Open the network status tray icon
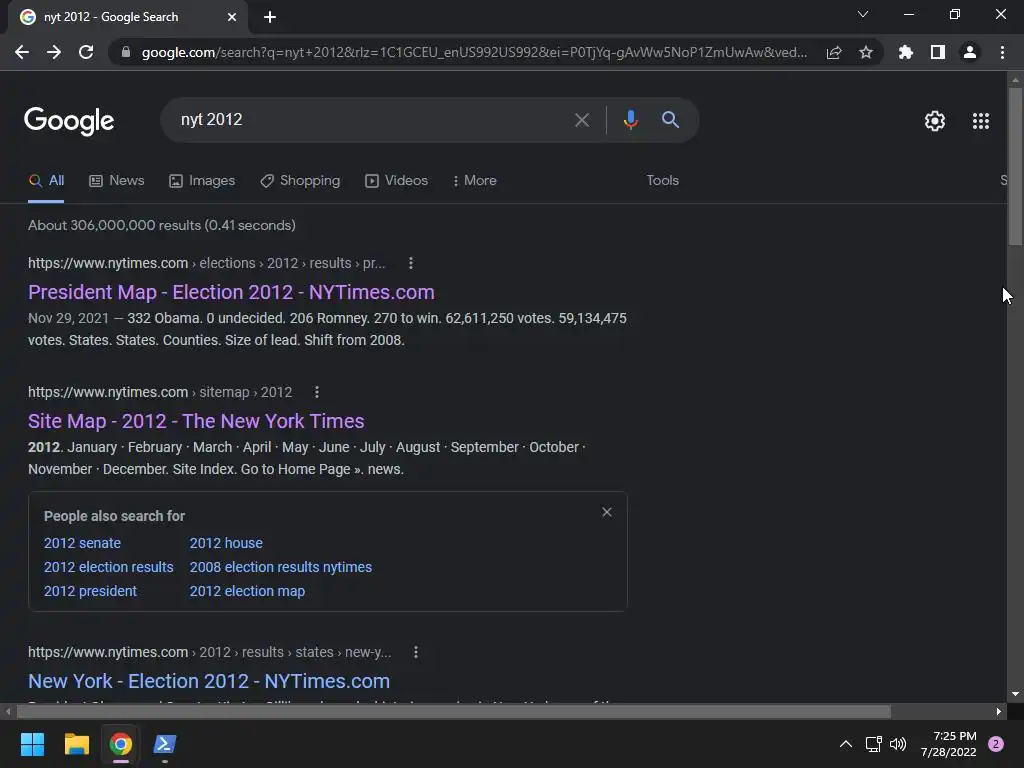Screen dimensions: 1024x768 point(873,744)
